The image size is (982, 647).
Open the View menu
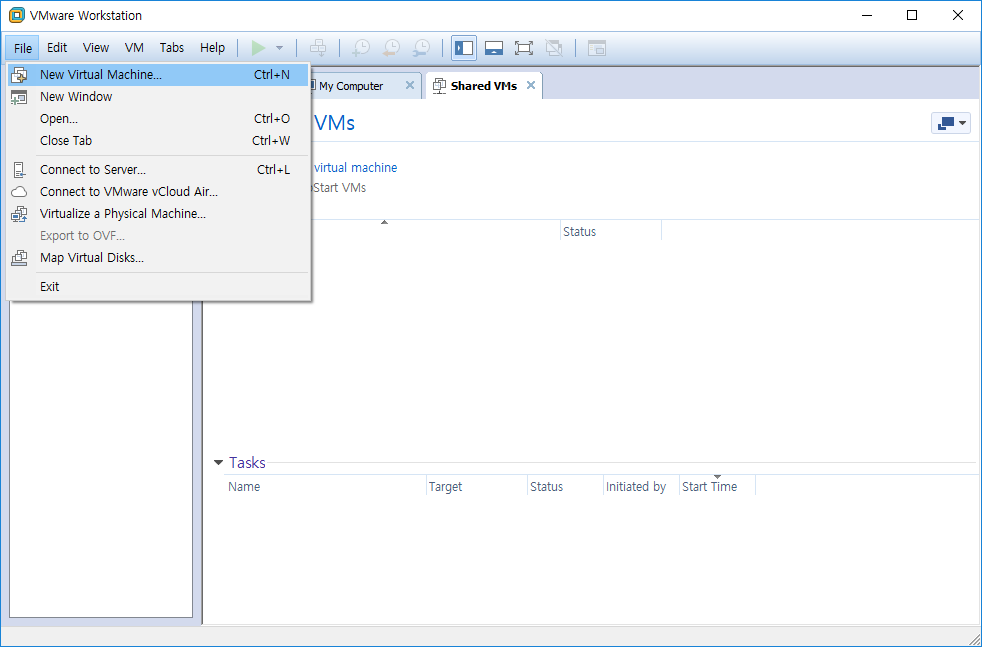point(96,48)
